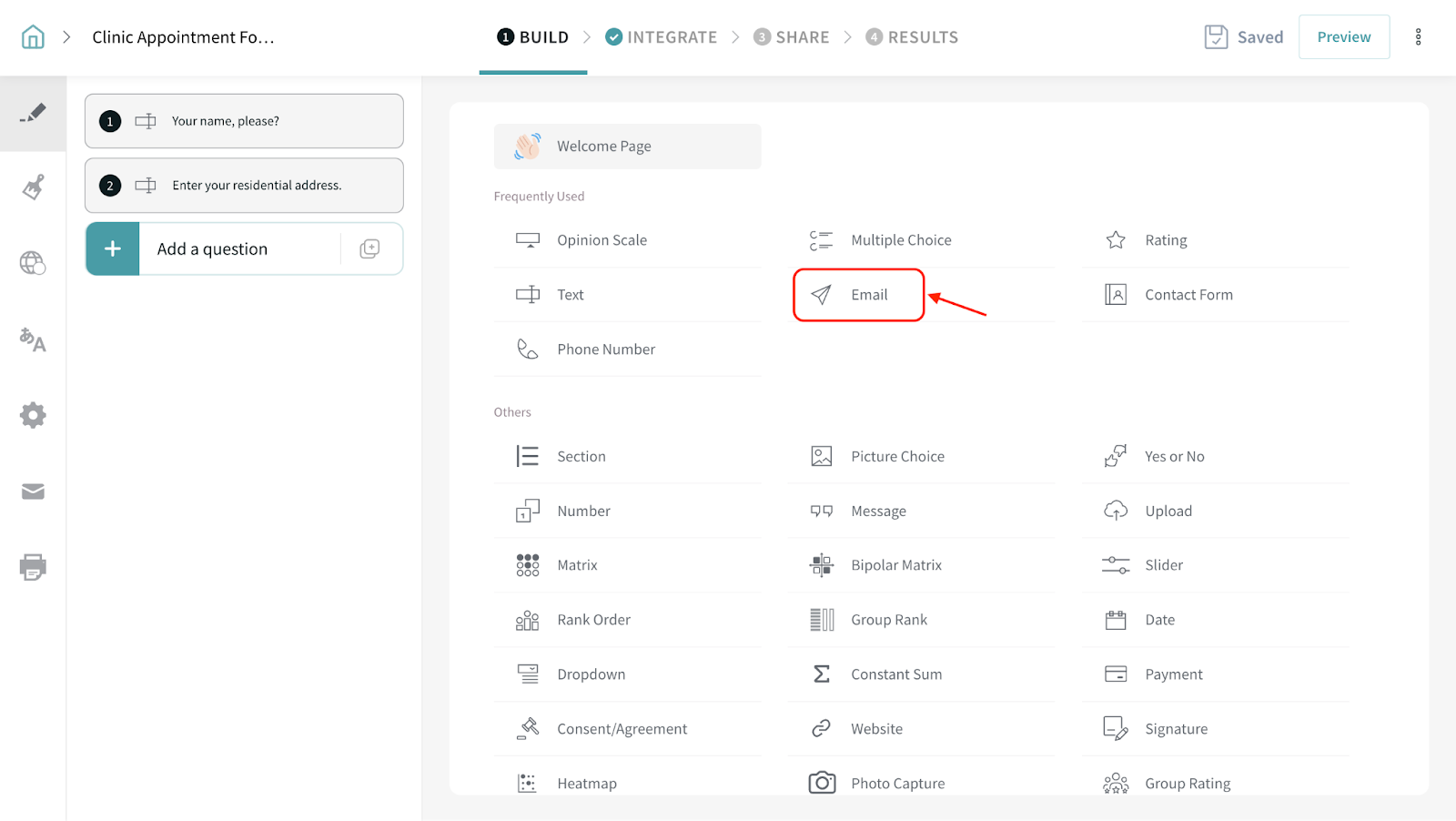Open the design paintbrush sidebar icon

click(x=33, y=188)
